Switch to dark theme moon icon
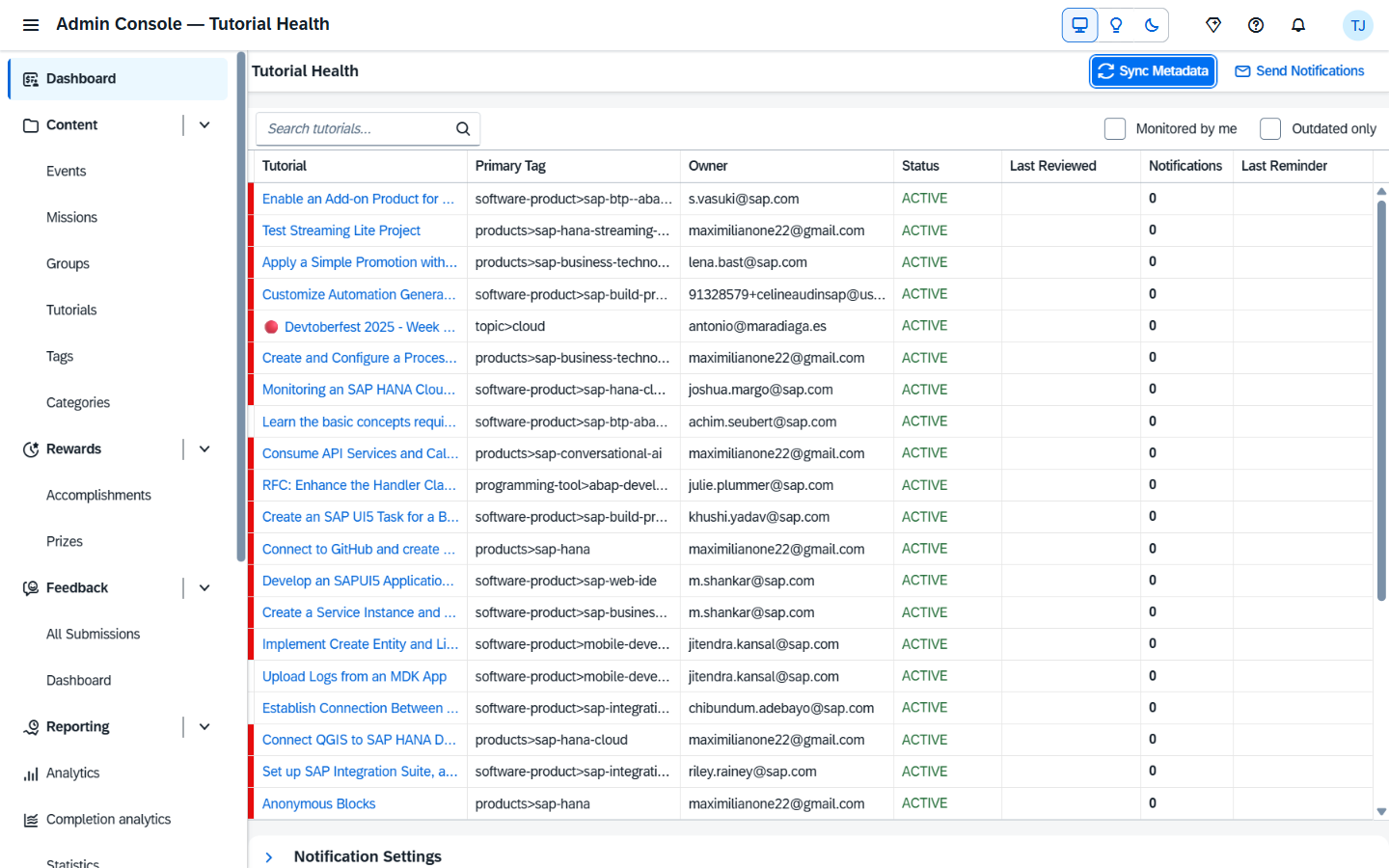 coord(1152,25)
